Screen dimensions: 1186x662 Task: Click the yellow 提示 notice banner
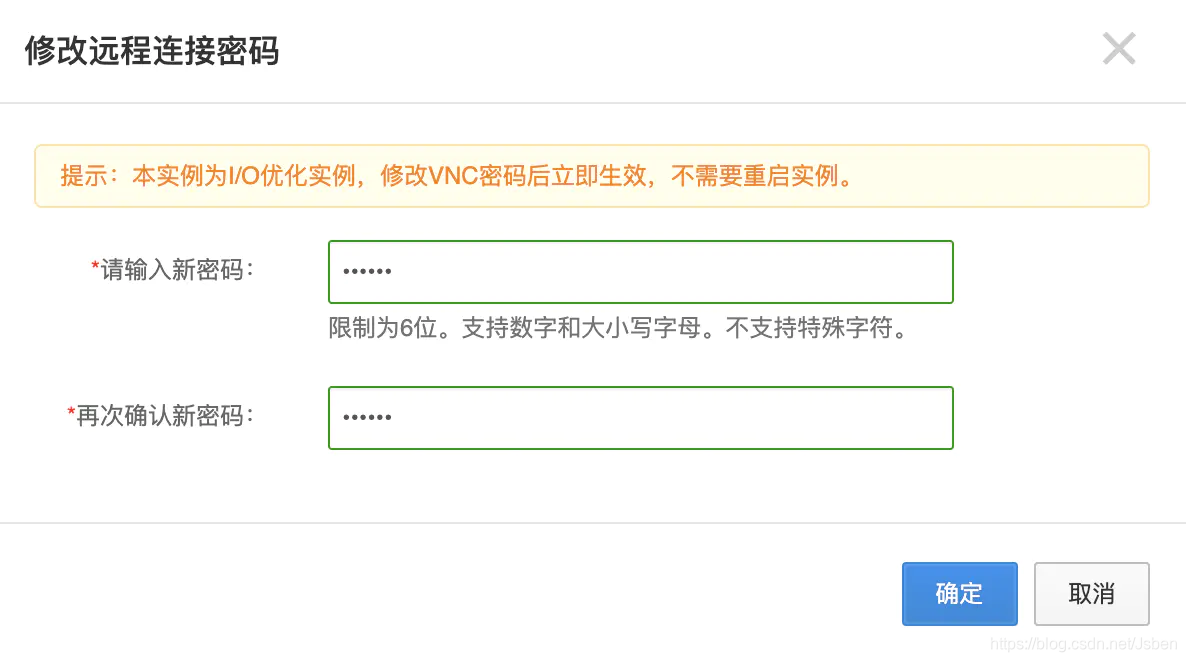pos(593,176)
